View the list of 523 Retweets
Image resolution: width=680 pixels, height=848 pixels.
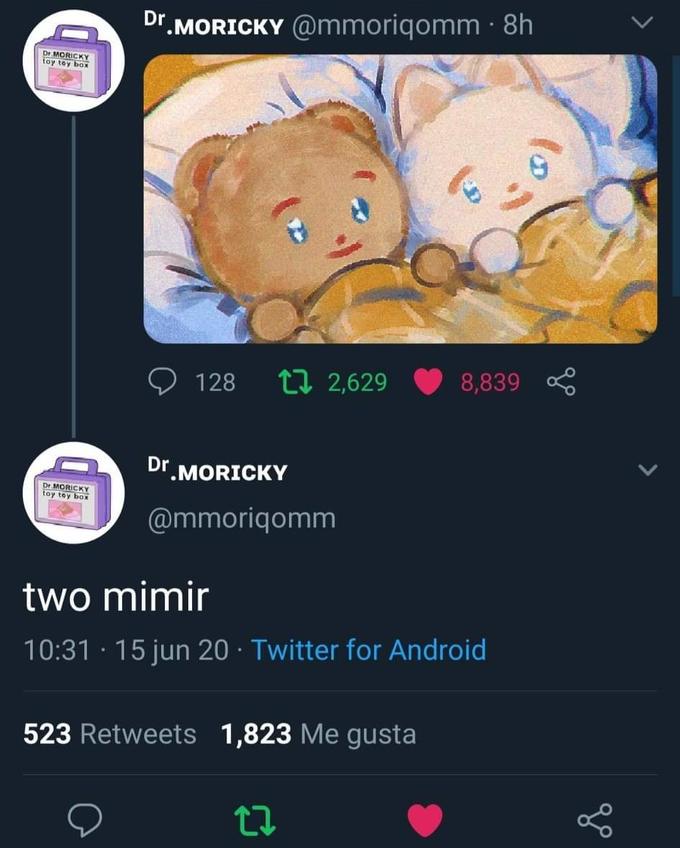pyautogui.click(x=110, y=734)
